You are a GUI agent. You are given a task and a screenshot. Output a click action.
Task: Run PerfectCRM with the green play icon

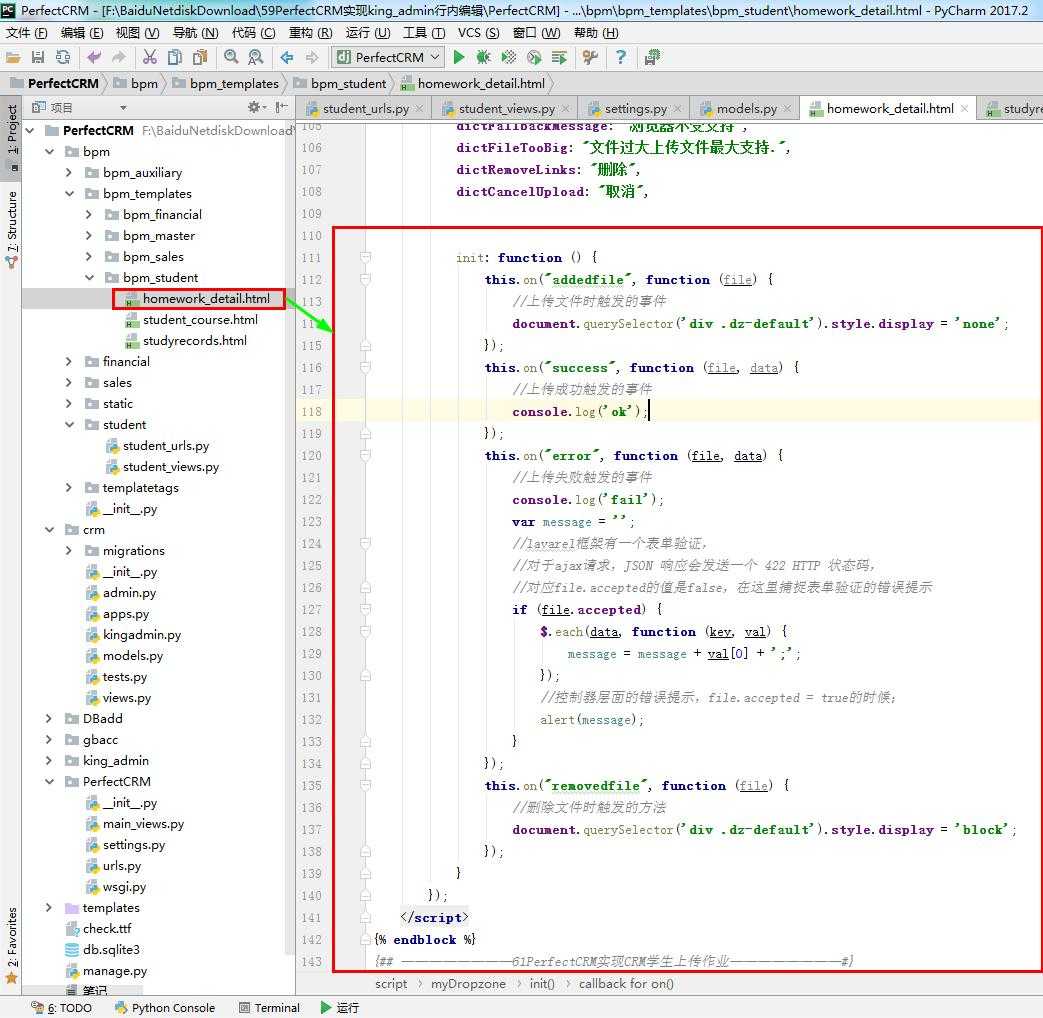click(x=459, y=58)
